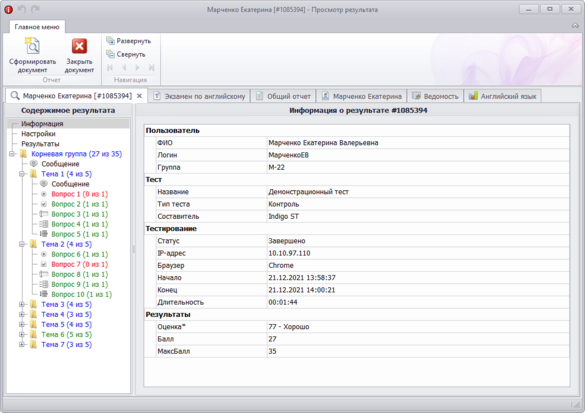This screenshot has height=413, width=585.
Task: Collapse the Корневая группа root node
Action: click(x=12, y=154)
